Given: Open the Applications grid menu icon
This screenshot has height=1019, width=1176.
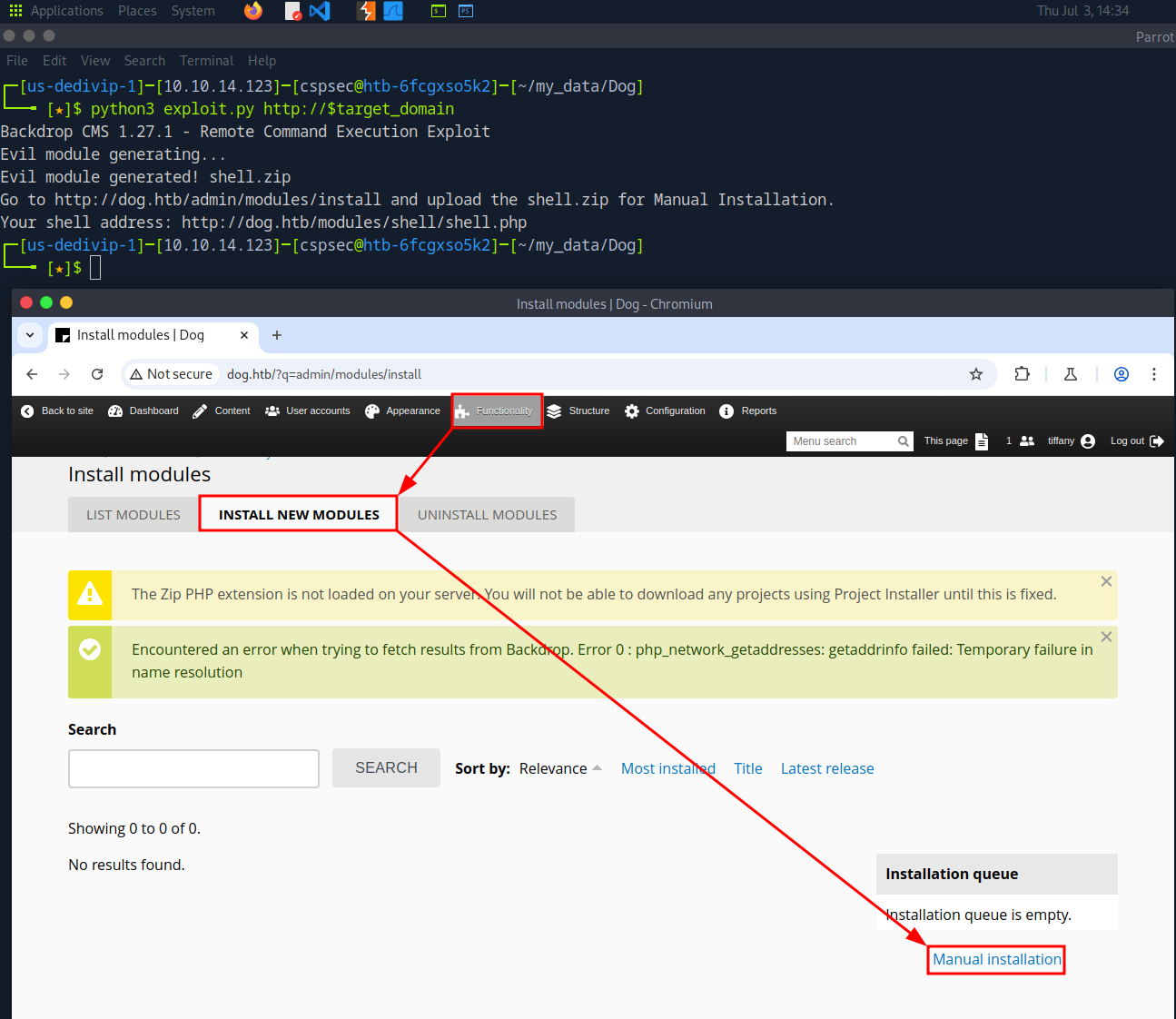Looking at the screenshot, I should pos(15,11).
